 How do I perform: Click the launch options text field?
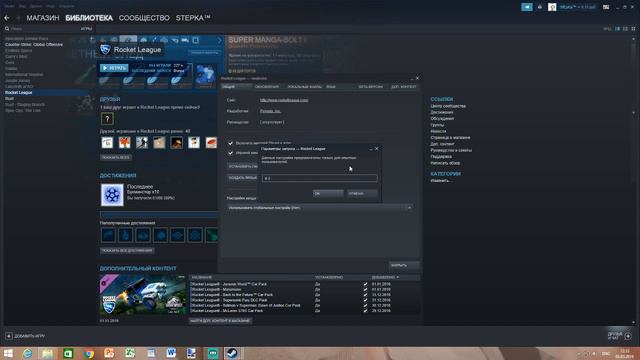point(320,178)
